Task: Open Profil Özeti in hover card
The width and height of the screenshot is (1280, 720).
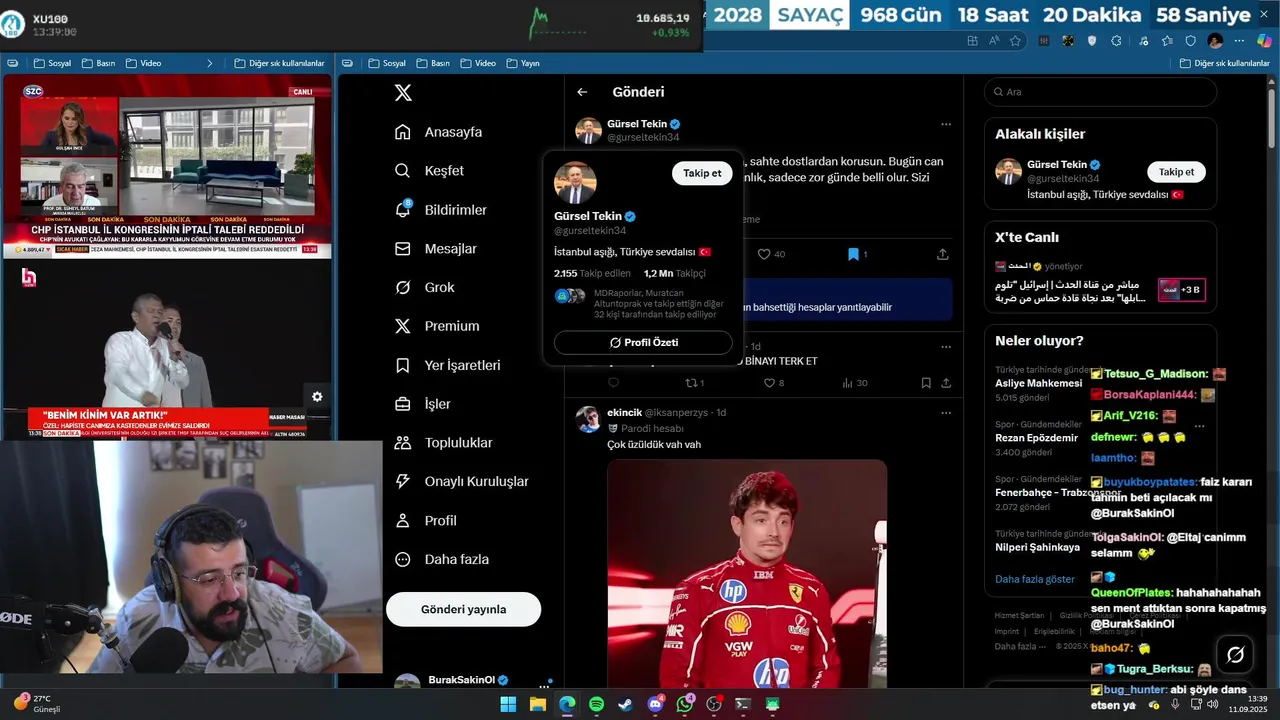Action: [643, 343]
